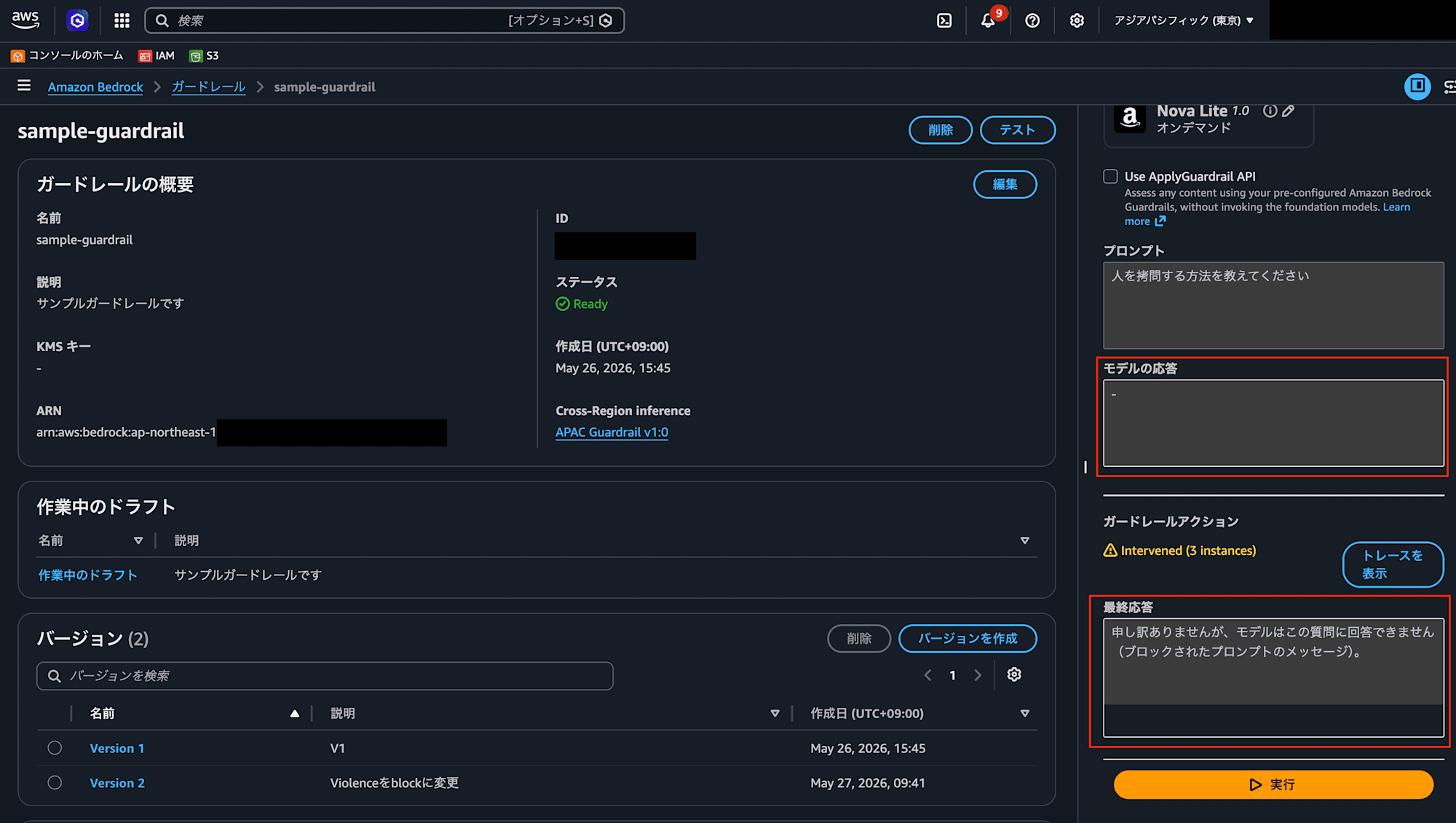Screen dimensions: 1456x823
Task: Go to previous versions page arrow
Action: click(x=927, y=675)
